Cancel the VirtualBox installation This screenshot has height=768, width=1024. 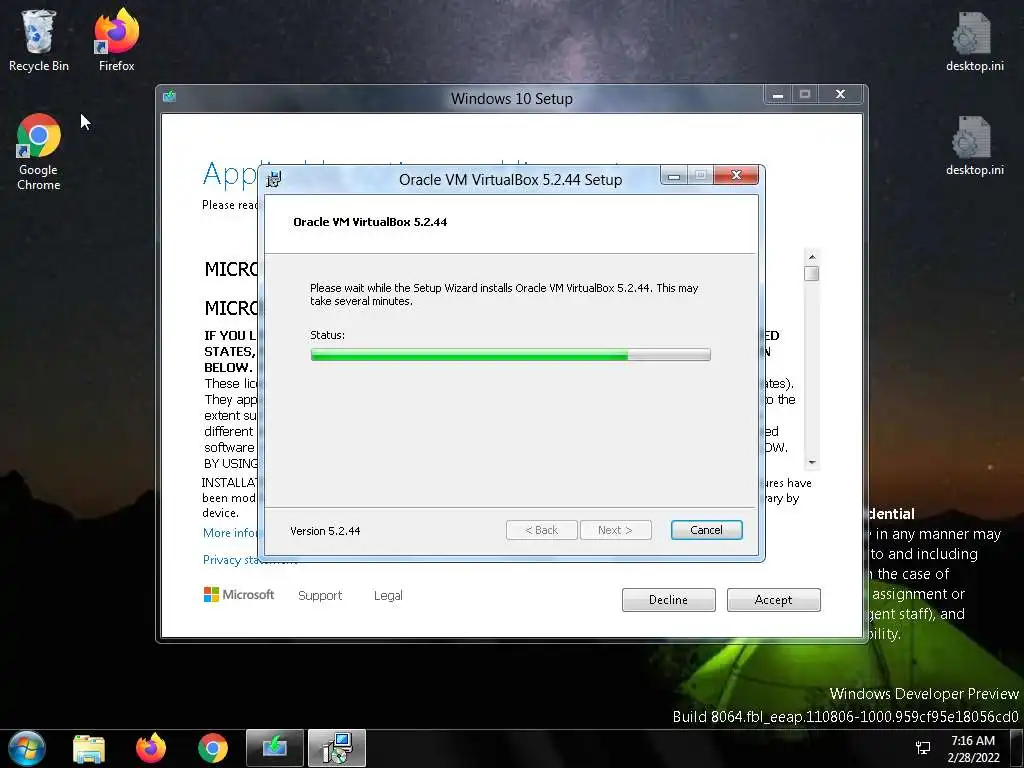pos(706,530)
